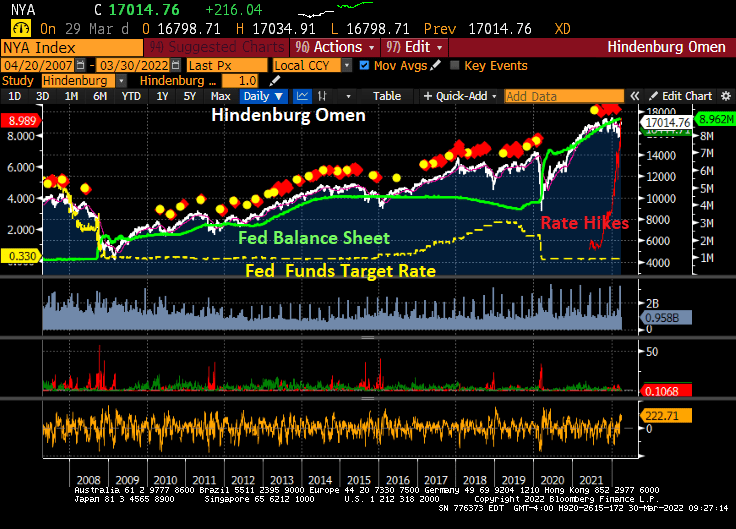This screenshot has width=736, height=529.
Task: Click the Table view button
Action: 386,96
